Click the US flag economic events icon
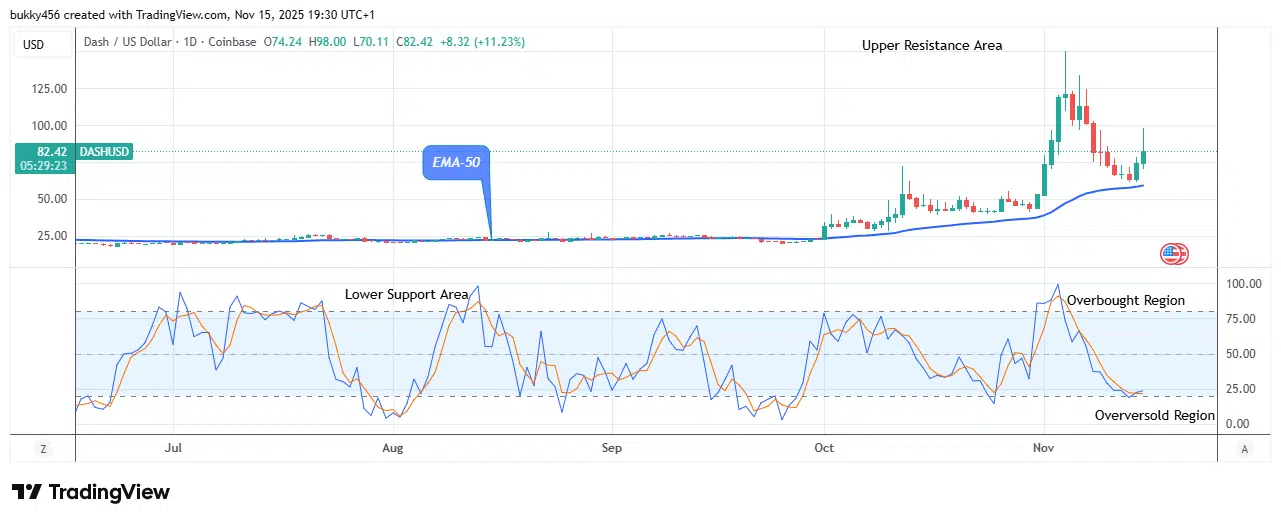This screenshot has width=1281, height=522. click(x=1174, y=254)
